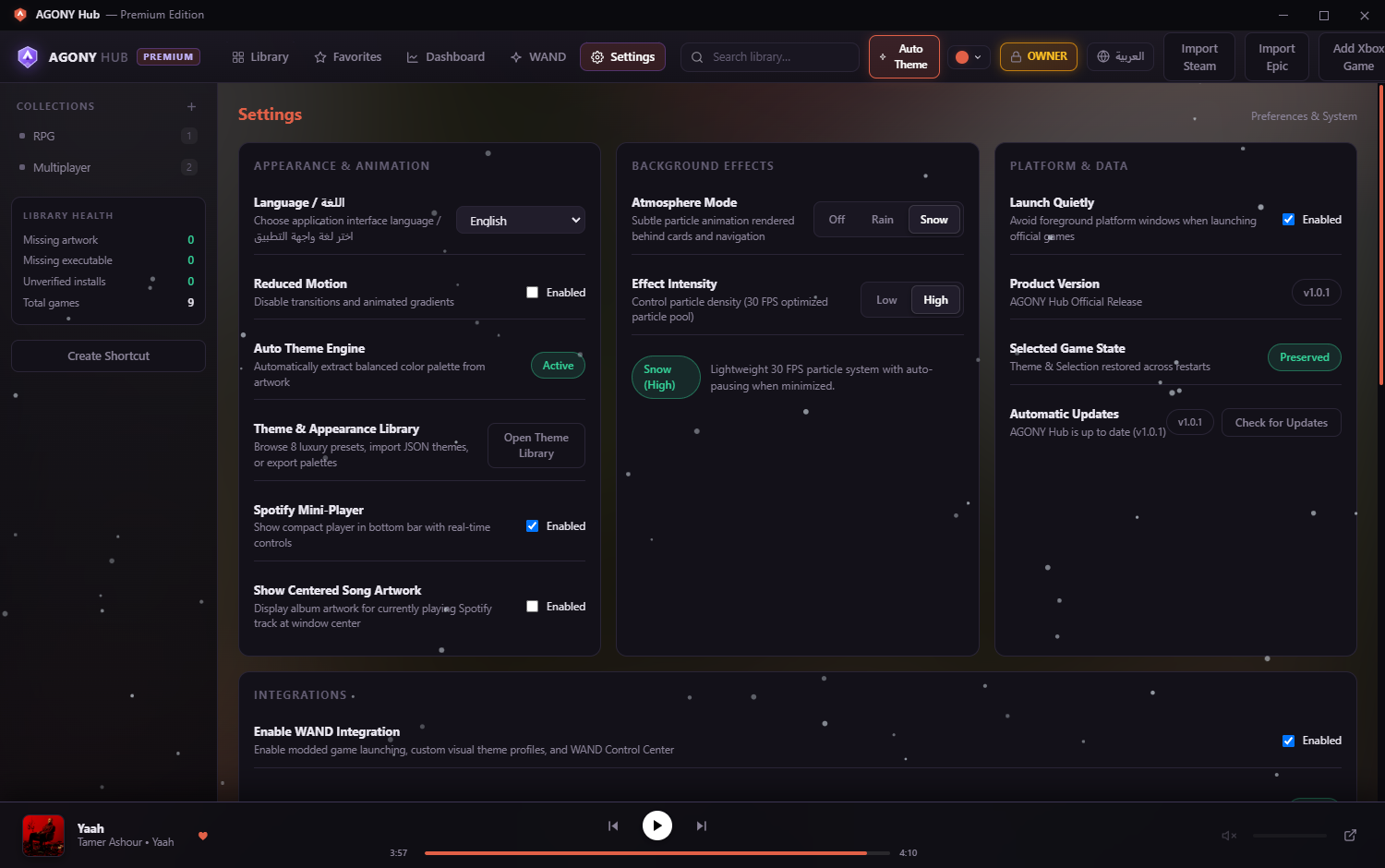Disable Spotify Mini-Player checkbox

[532, 526]
